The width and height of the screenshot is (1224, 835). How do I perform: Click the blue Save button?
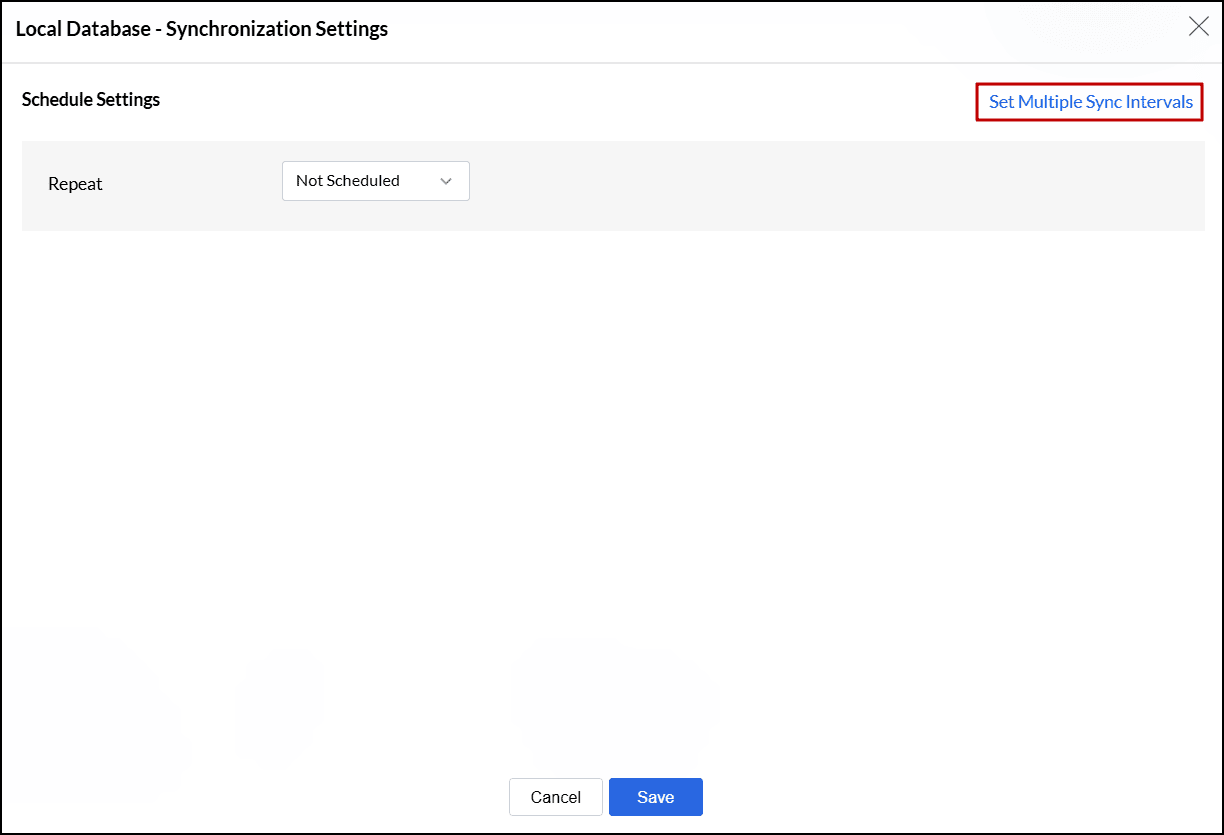[655, 797]
